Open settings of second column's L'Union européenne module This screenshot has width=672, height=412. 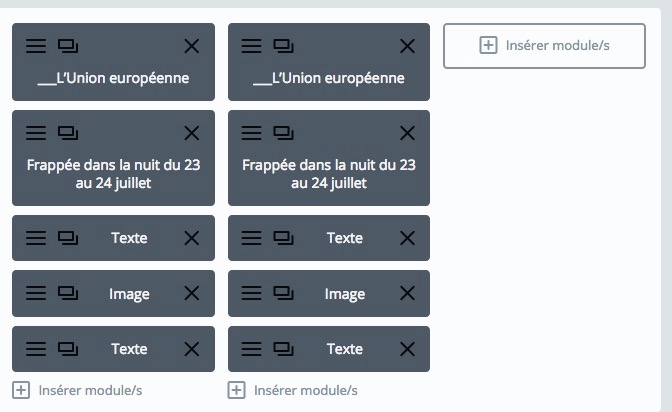pos(252,46)
